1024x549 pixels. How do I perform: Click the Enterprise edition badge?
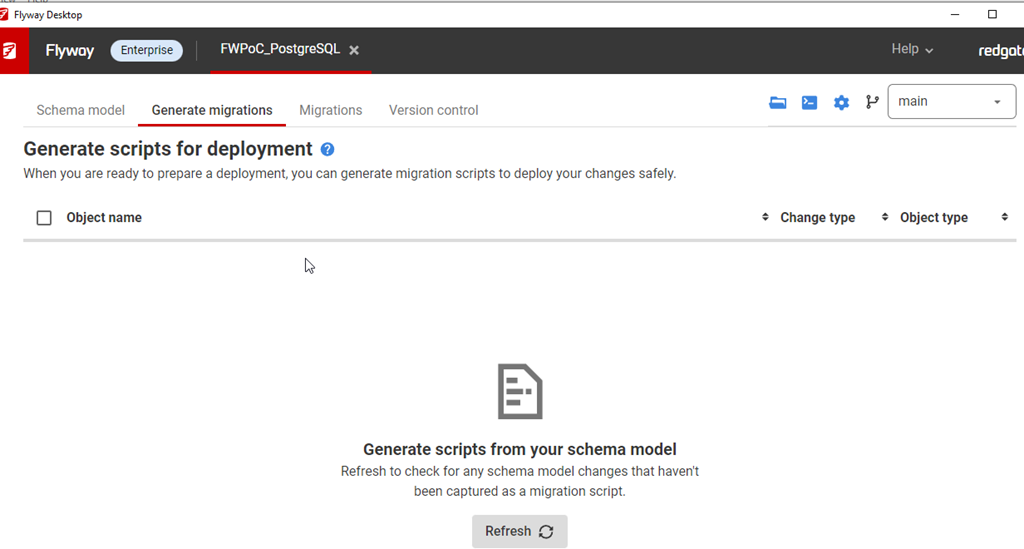[x=146, y=50]
